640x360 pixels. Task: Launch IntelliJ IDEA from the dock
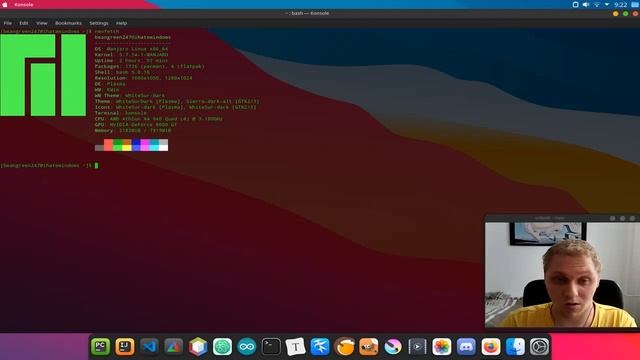pos(124,347)
